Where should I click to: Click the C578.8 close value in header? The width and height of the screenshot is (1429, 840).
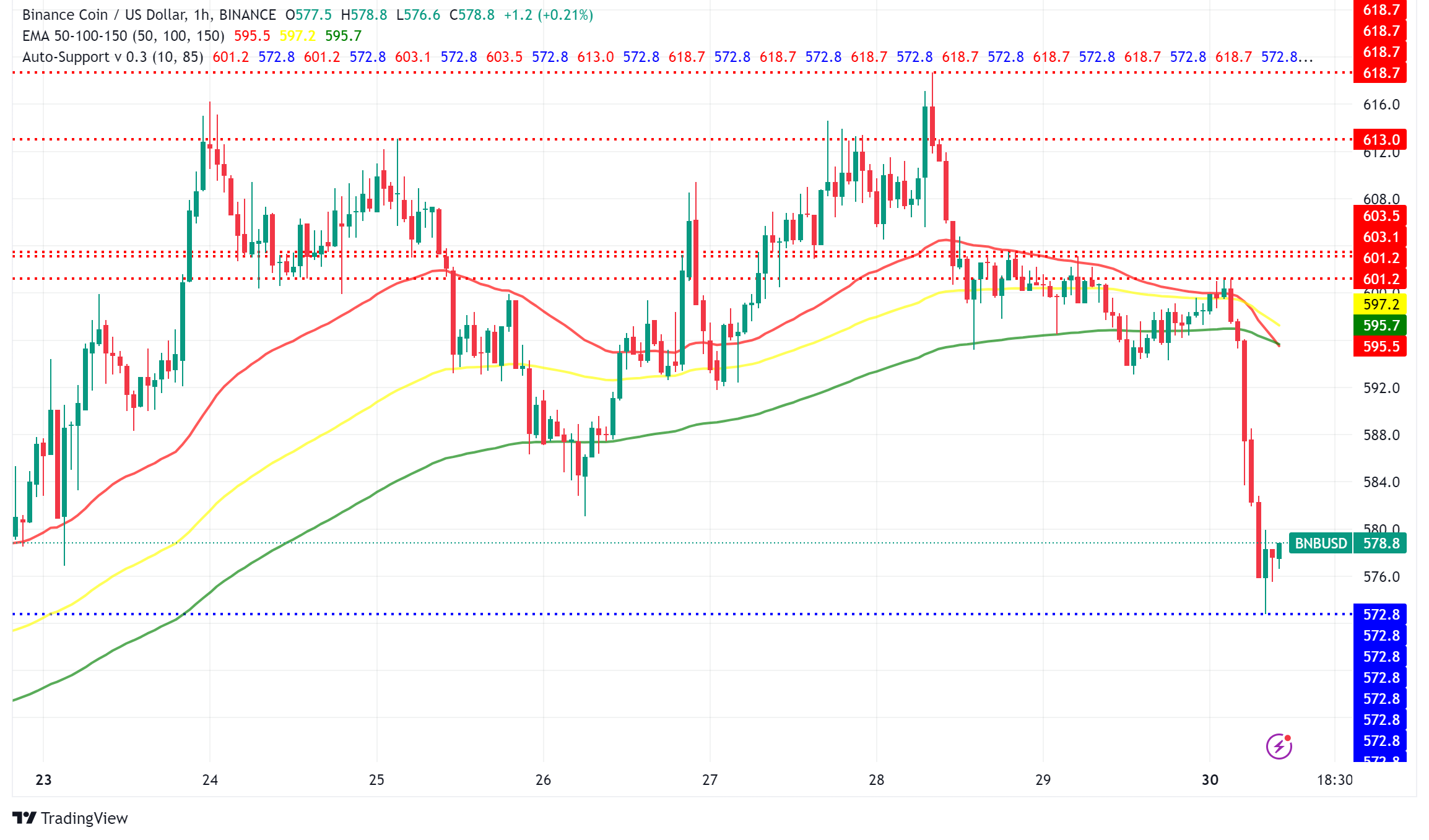[x=472, y=15]
